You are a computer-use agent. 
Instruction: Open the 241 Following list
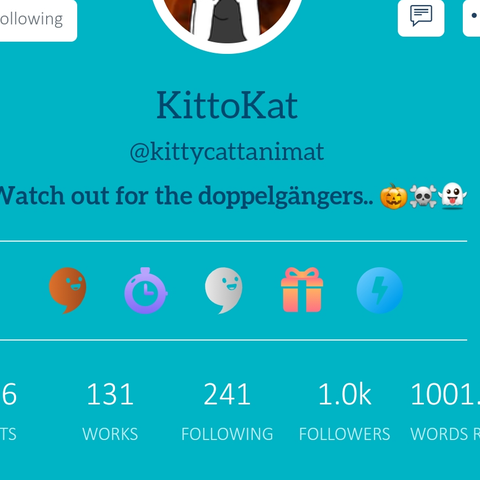coord(227,412)
